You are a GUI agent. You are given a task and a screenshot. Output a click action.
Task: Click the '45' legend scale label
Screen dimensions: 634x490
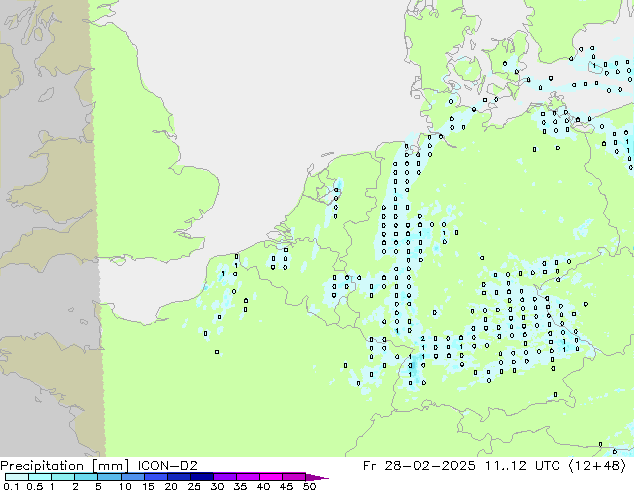tap(286, 486)
